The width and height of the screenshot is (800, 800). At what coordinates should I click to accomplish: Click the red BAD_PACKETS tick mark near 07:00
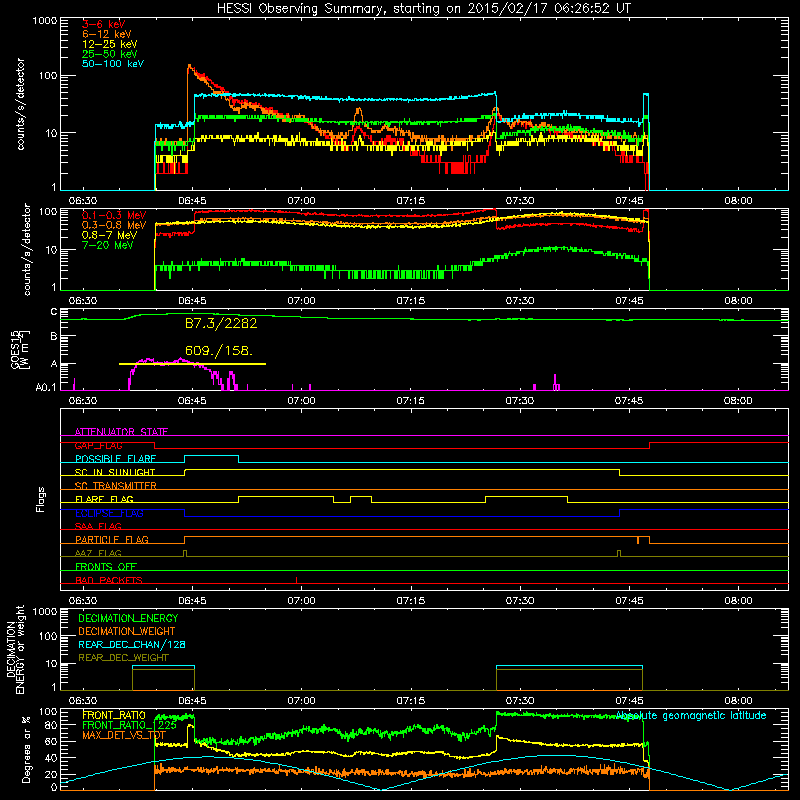pos(296,580)
